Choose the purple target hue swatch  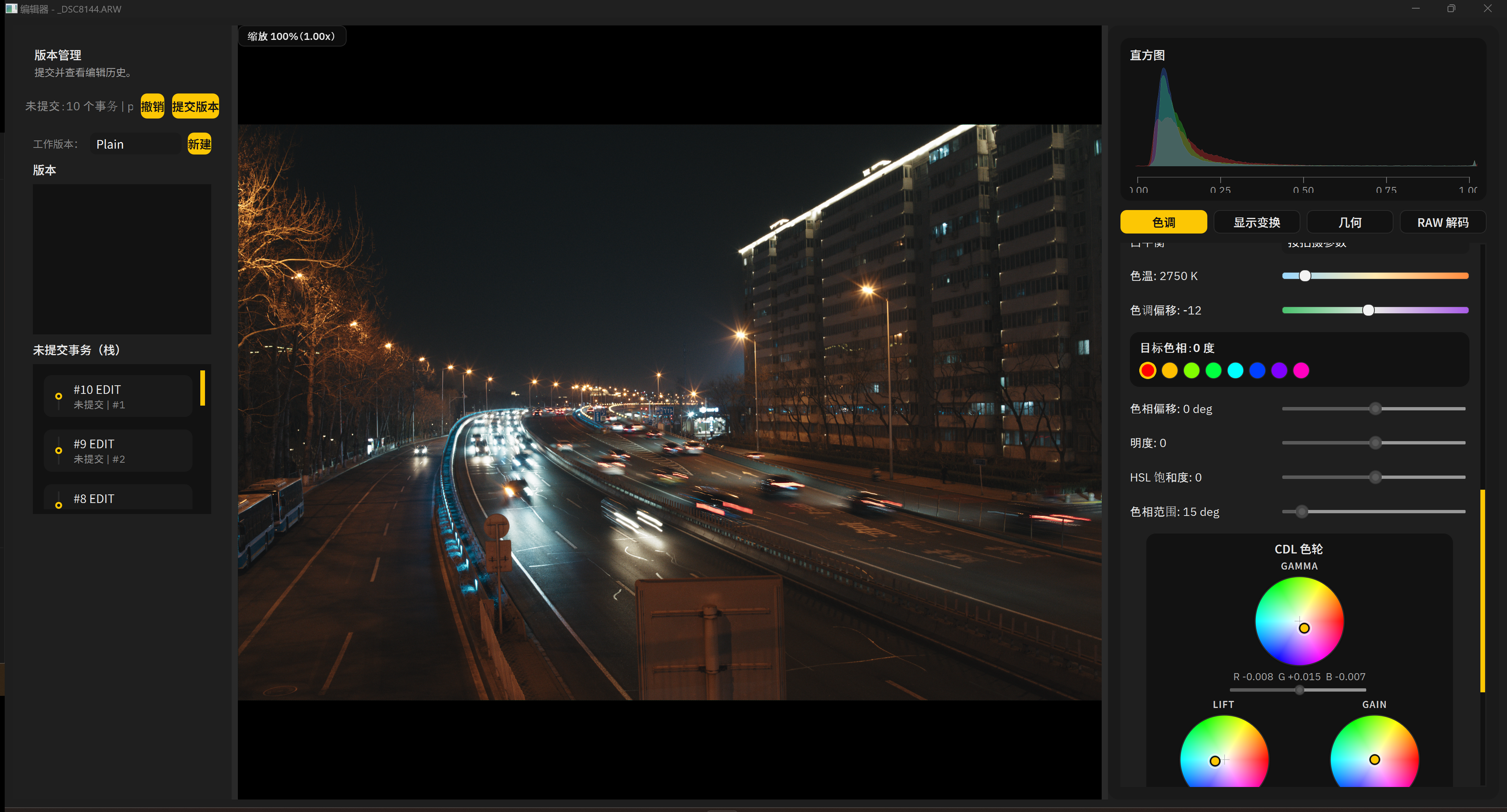(x=1279, y=370)
